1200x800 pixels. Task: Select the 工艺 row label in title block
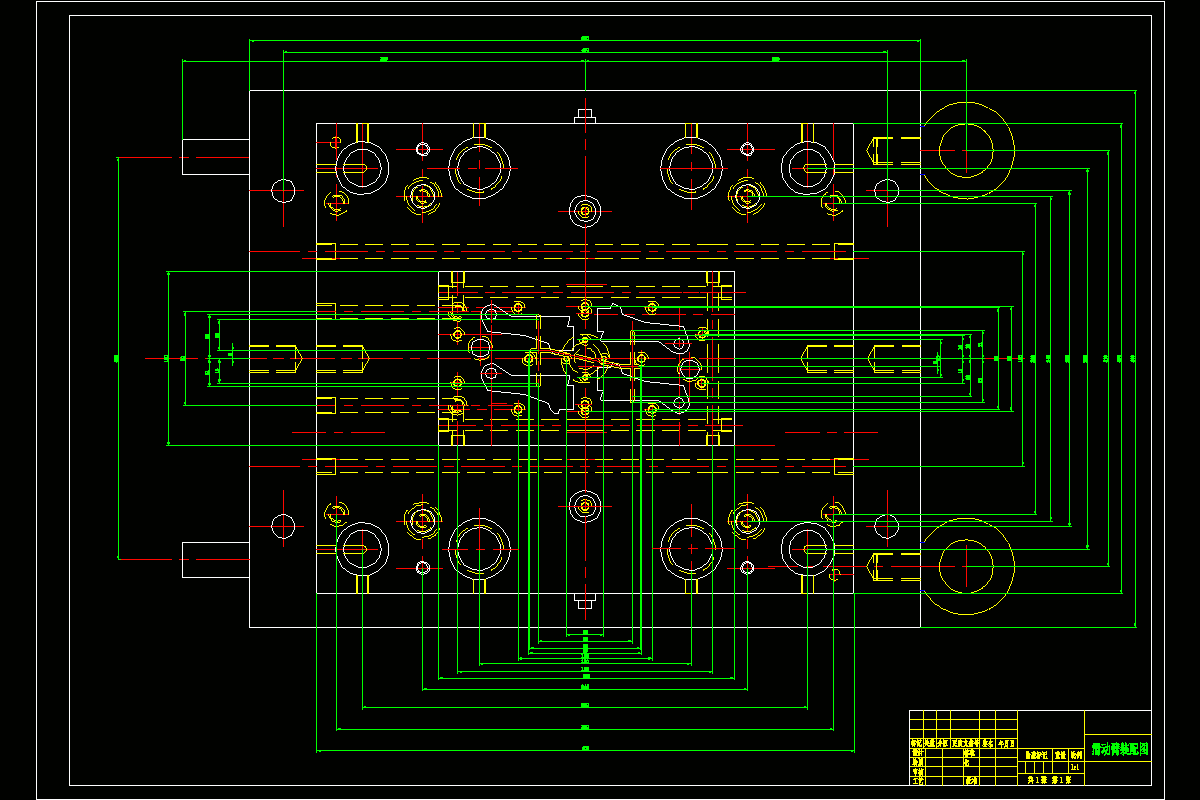918,781
